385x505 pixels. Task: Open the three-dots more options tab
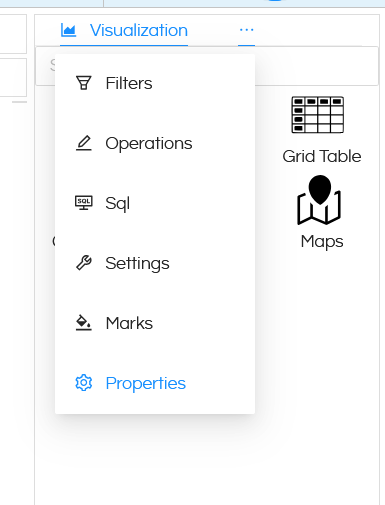247,30
